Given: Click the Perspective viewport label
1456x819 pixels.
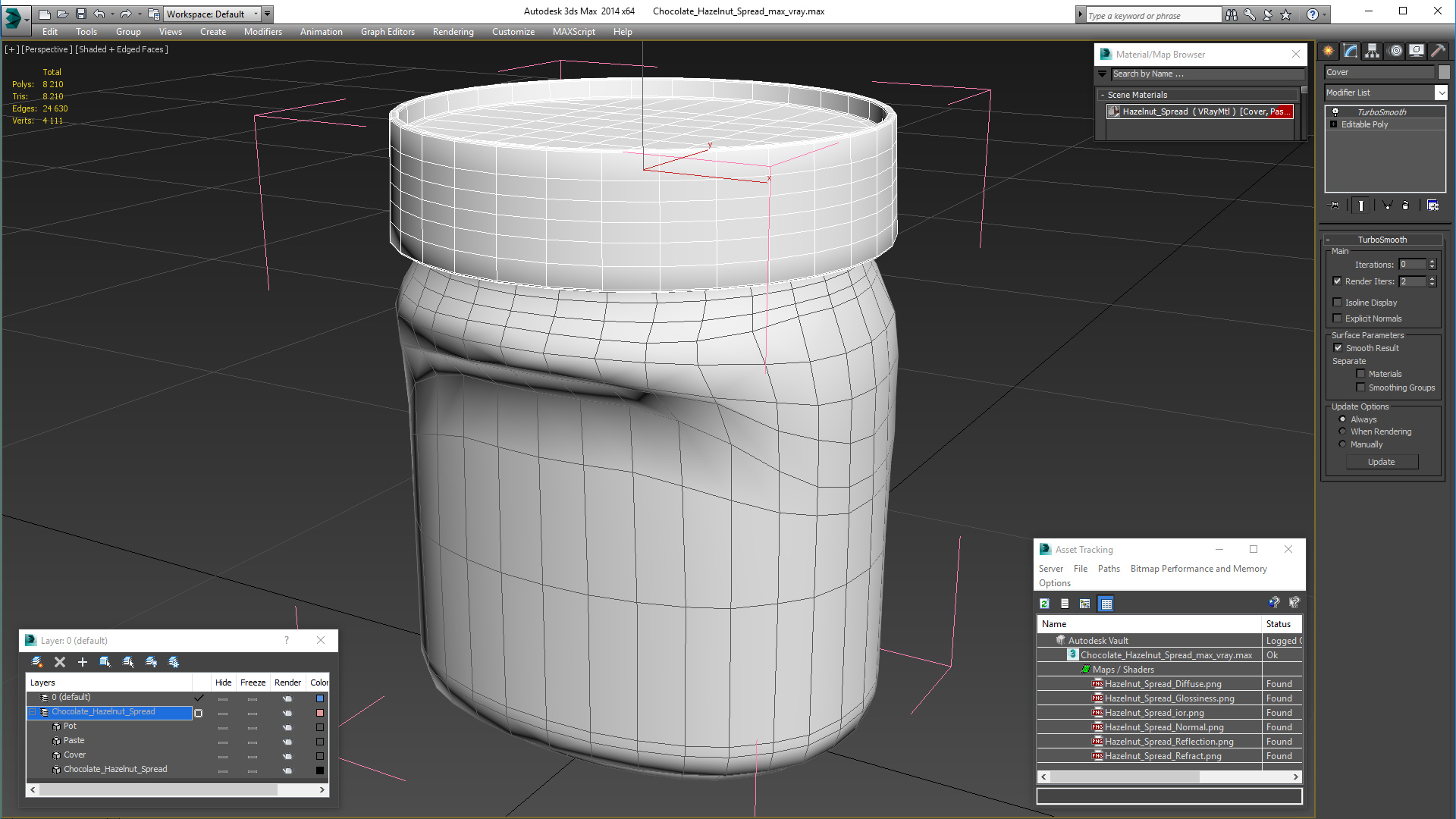Looking at the screenshot, I should tap(47, 49).
